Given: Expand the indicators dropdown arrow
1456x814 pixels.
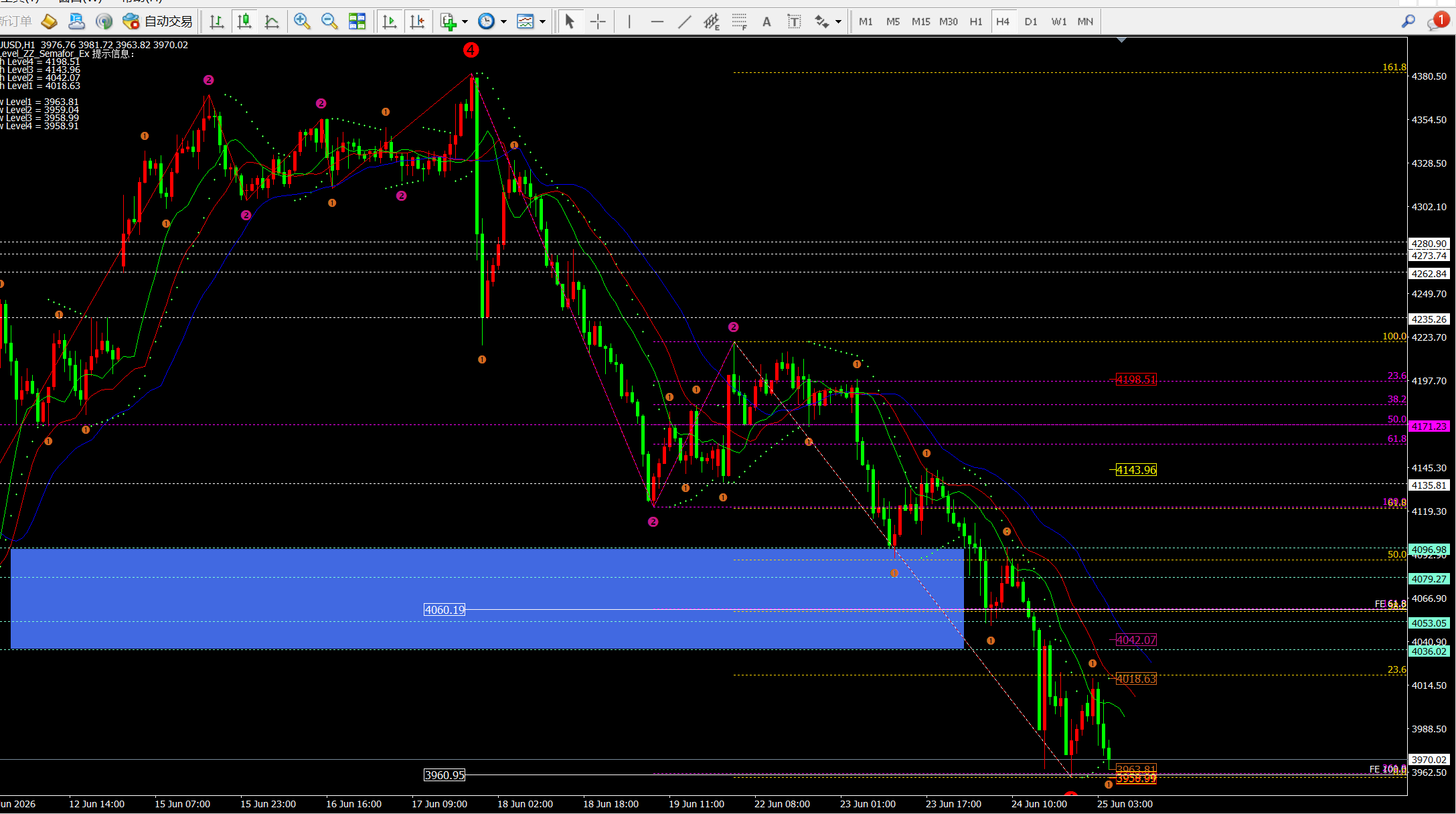Looking at the screenshot, I should pos(465,22).
